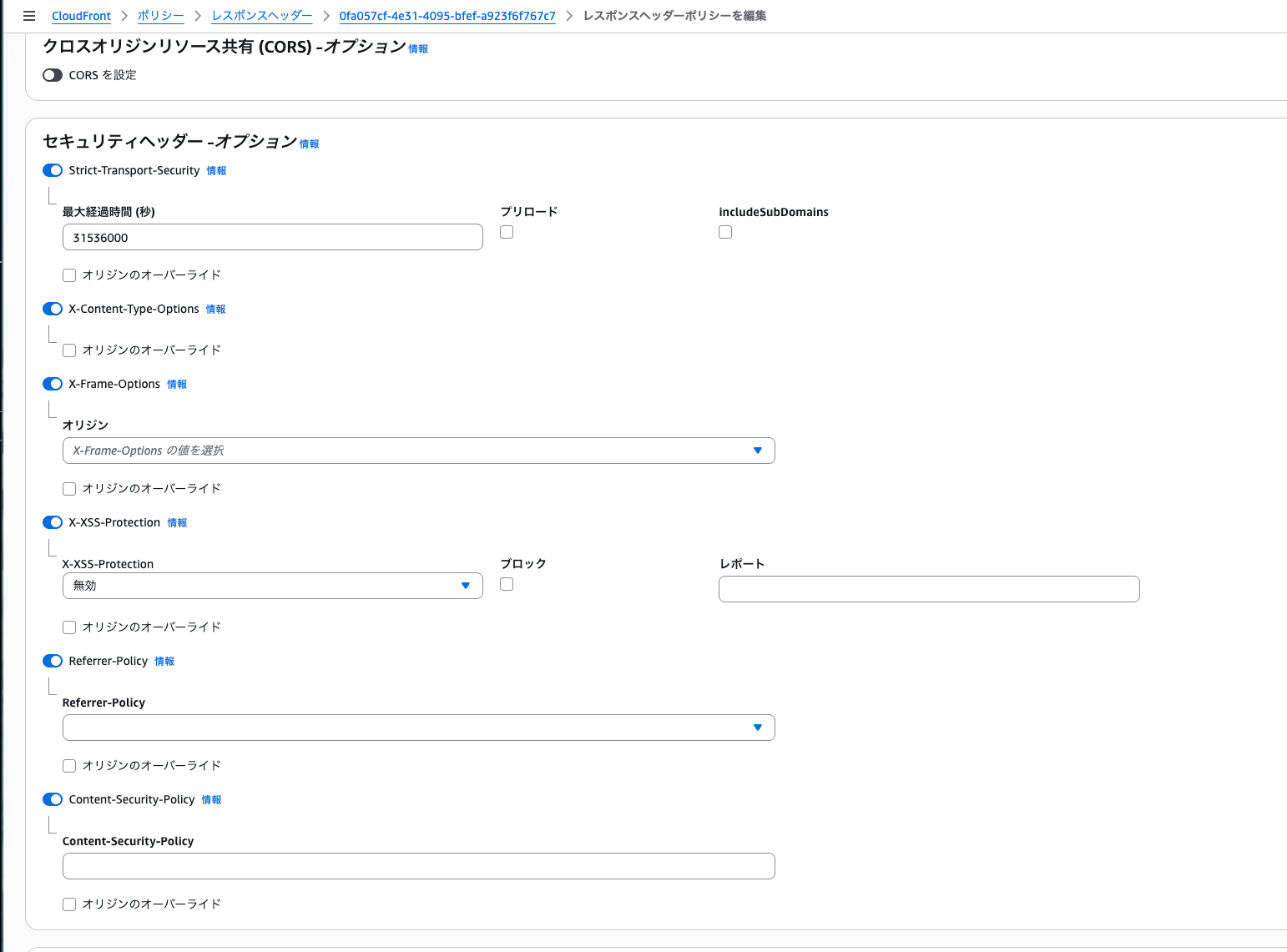The height and width of the screenshot is (952, 1287).
Task: Click the レポート URI input field
Action: tap(928, 589)
